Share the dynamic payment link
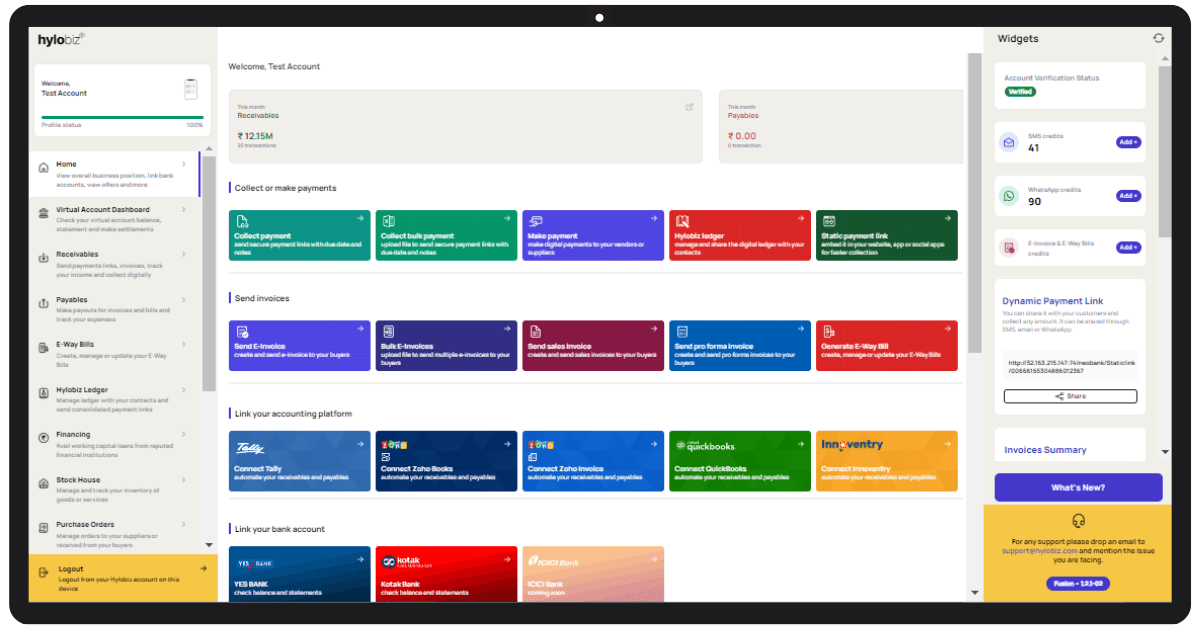 tap(1070, 396)
